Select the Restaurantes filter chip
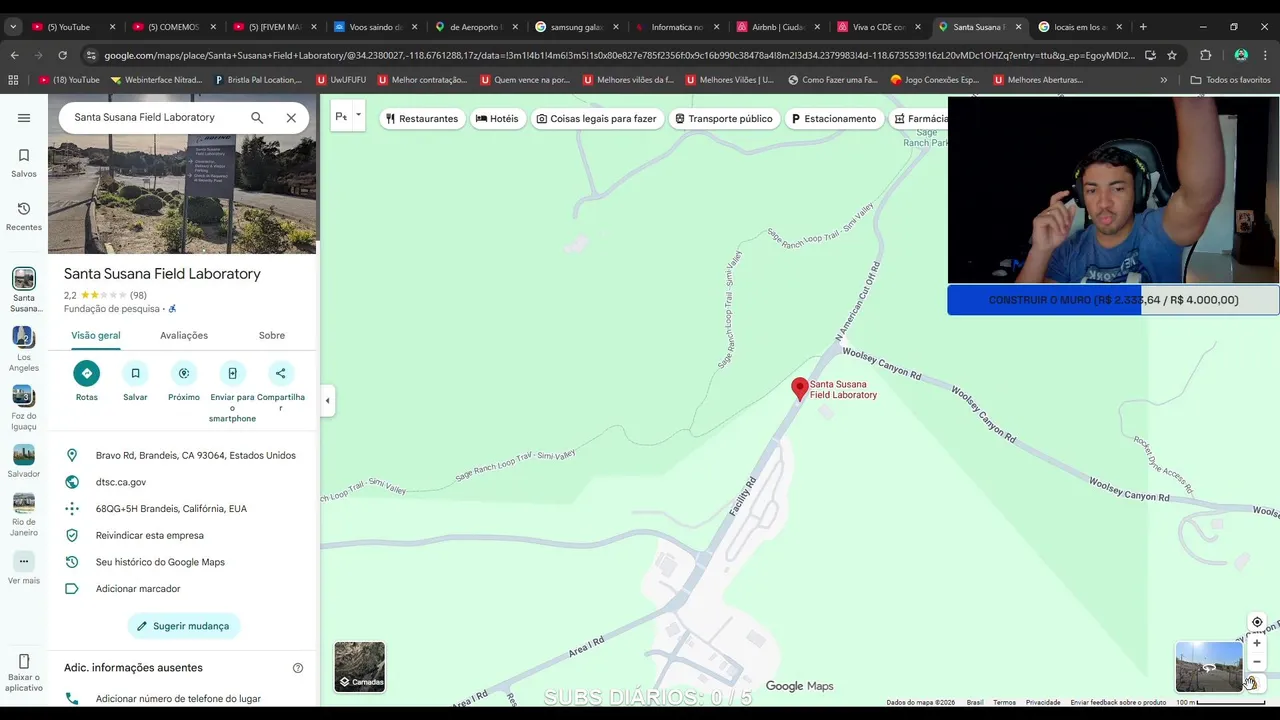 pos(422,118)
